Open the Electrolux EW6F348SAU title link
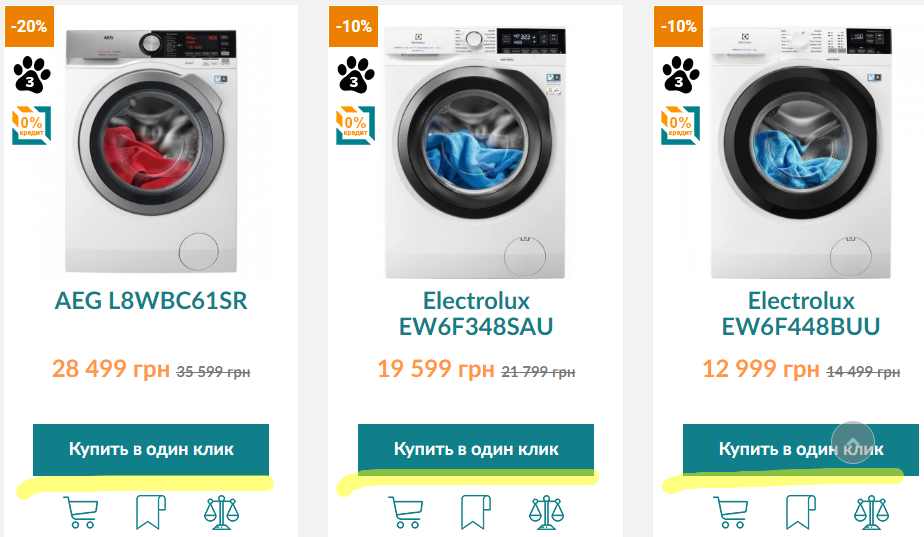 475,314
